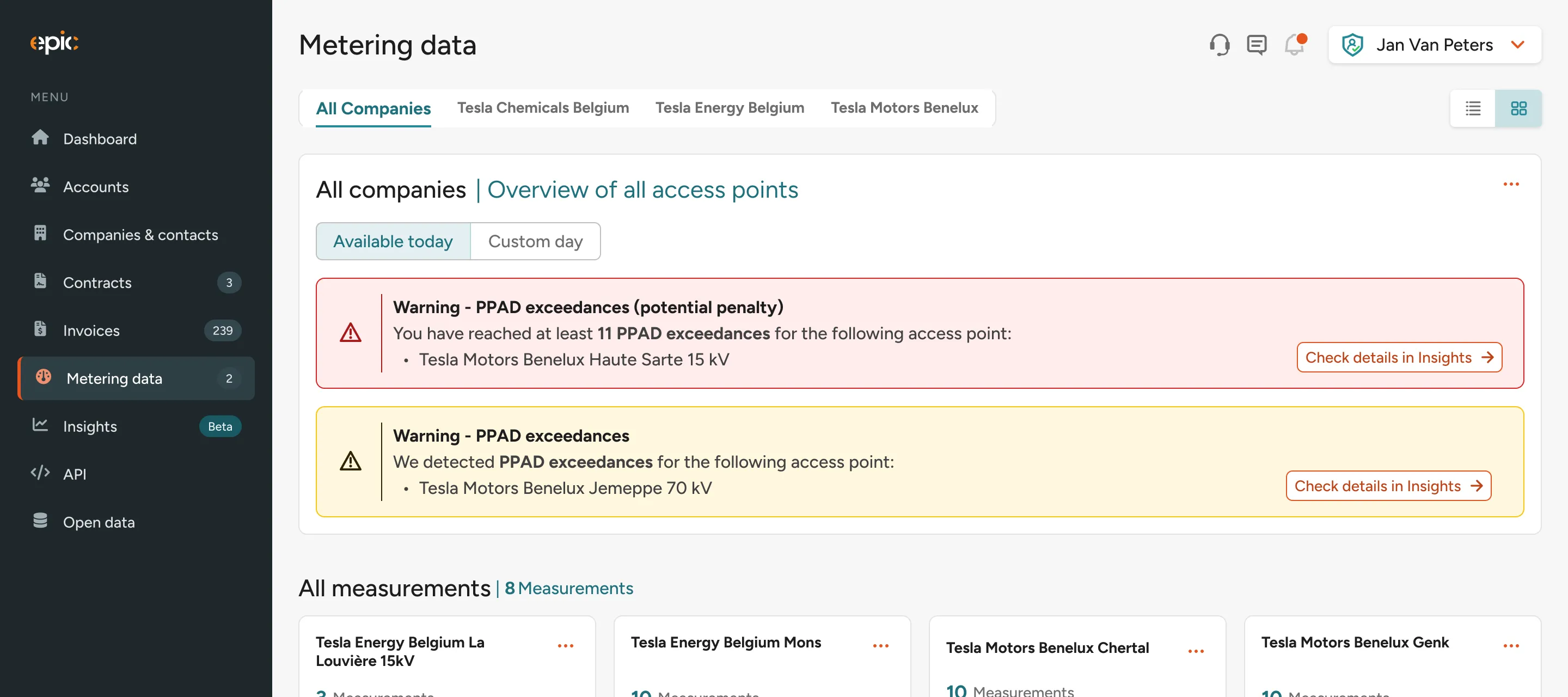Open the chat messages icon

pyautogui.click(x=1257, y=45)
